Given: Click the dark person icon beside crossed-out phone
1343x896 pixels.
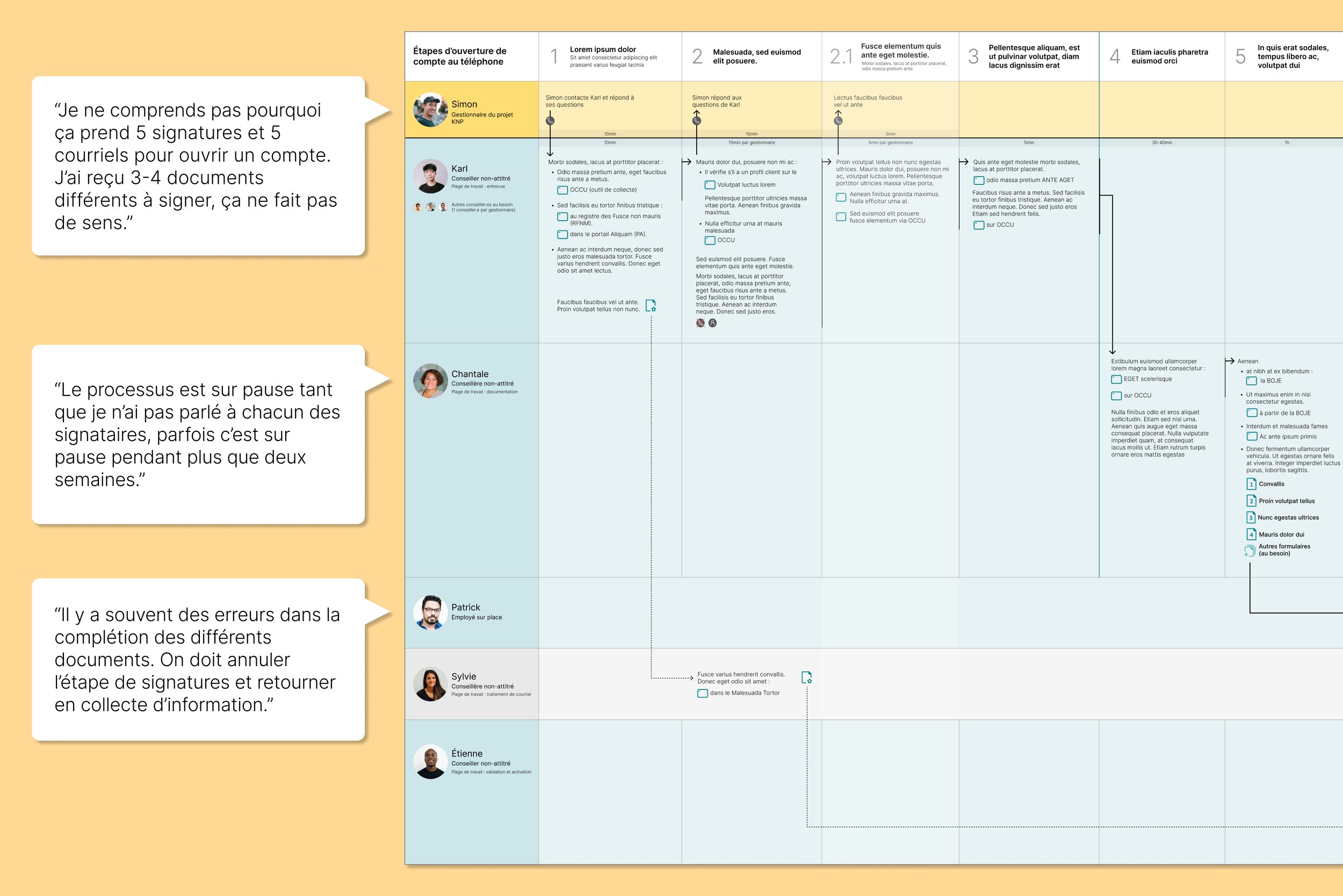Looking at the screenshot, I should pyautogui.click(x=712, y=323).
